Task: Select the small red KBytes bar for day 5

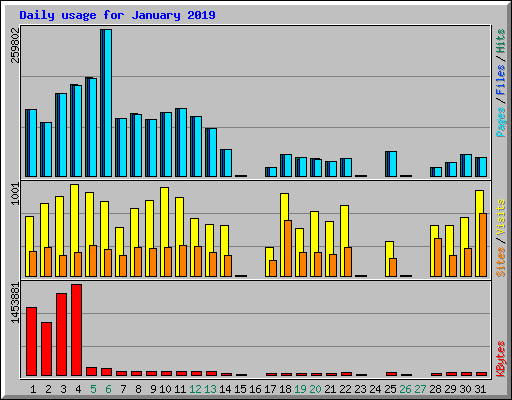Action: pos(91,372)
